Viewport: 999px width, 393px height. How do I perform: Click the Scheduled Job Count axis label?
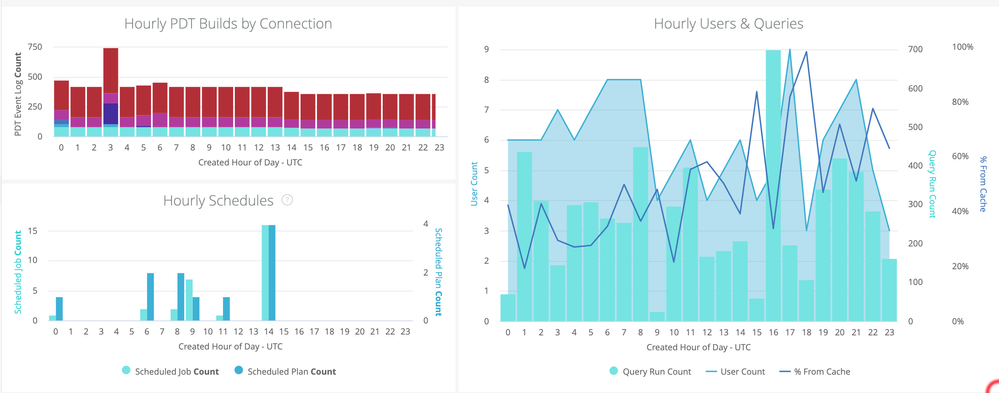17,273
